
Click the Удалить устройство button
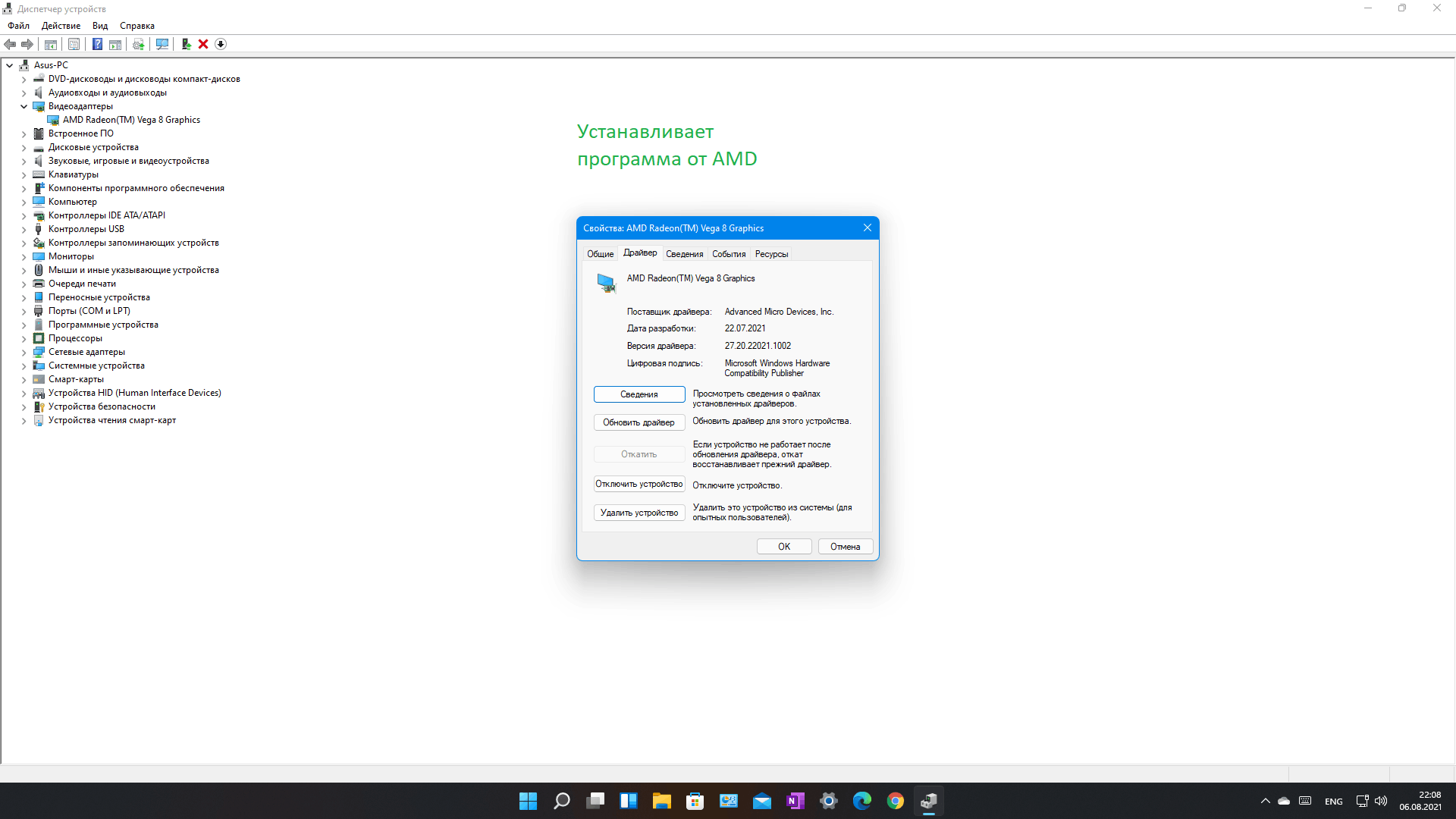[x=639, y=513]
